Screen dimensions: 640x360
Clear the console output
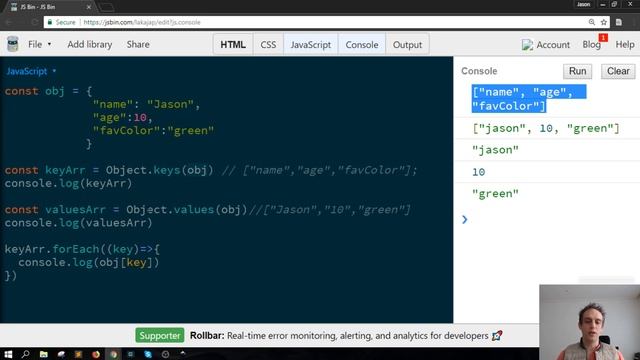pos(618,71)
